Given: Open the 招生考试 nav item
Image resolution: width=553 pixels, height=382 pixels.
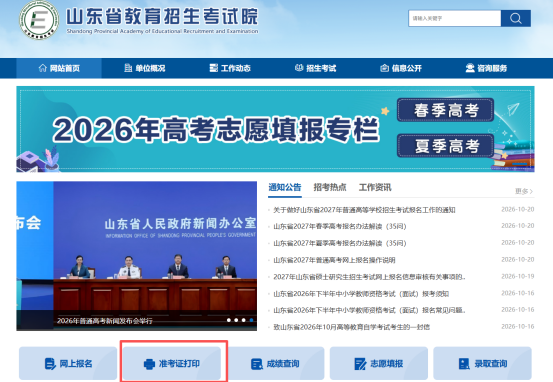Looking at the screenshot, I should pyautogui.click(x=316, y=68).
